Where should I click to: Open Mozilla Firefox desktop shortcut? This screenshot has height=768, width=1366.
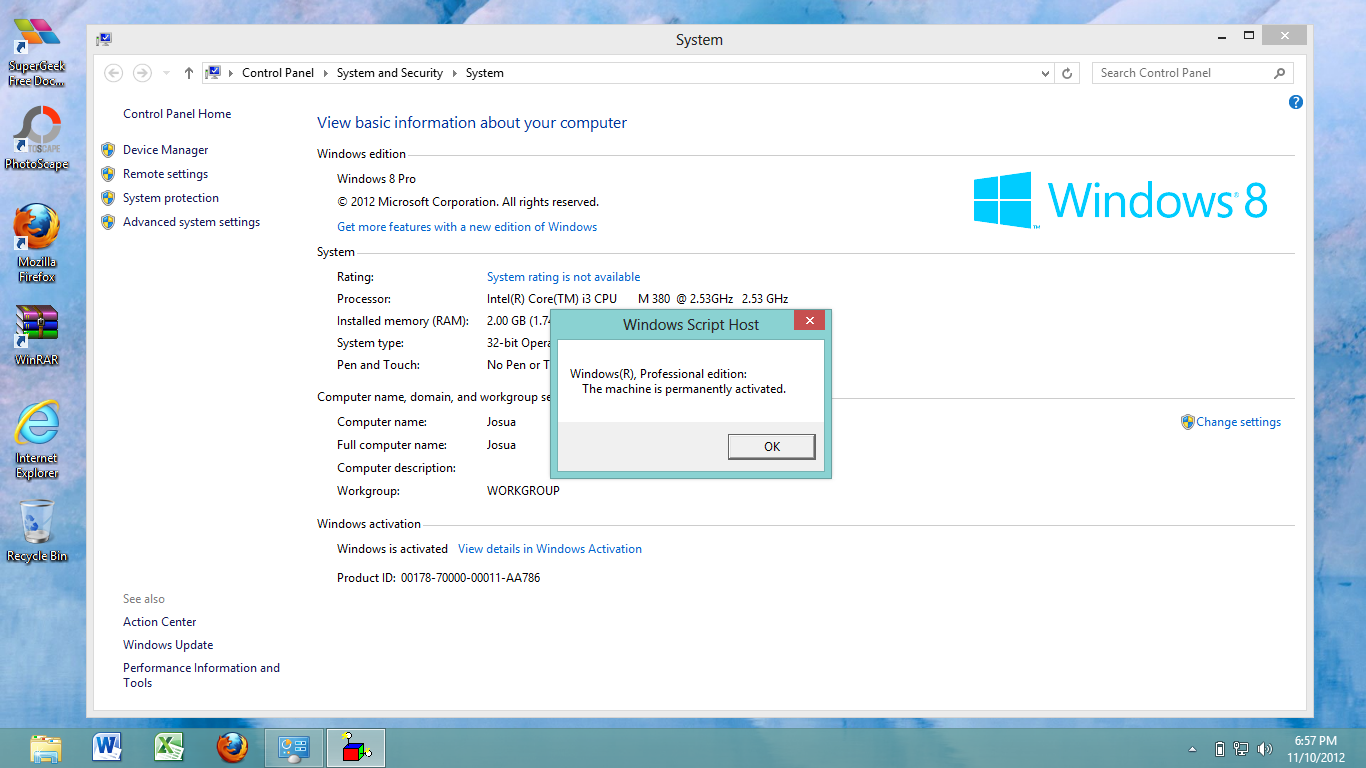point(36,242)
